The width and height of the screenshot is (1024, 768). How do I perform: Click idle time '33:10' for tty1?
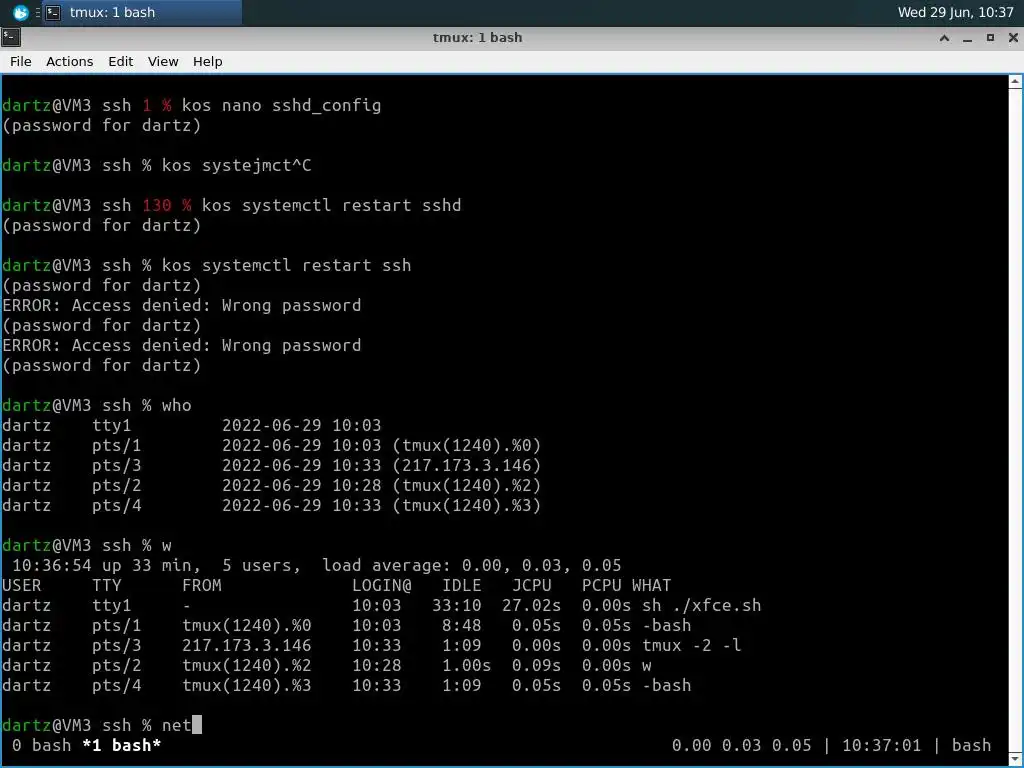[456, 605]
